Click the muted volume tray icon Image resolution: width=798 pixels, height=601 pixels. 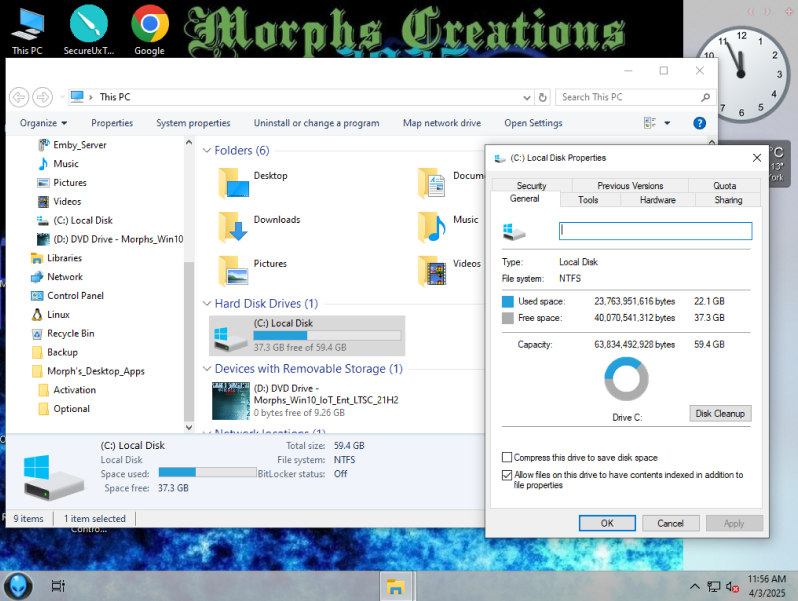point(732,587)
